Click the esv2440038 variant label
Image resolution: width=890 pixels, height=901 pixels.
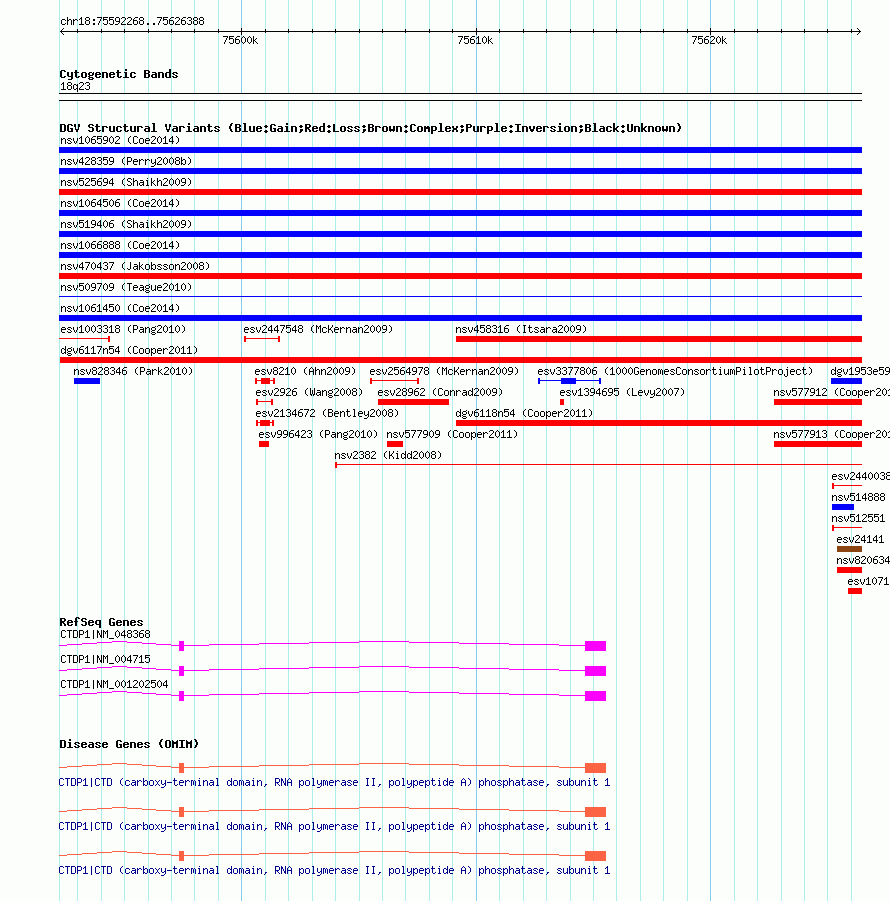[860, 476]
